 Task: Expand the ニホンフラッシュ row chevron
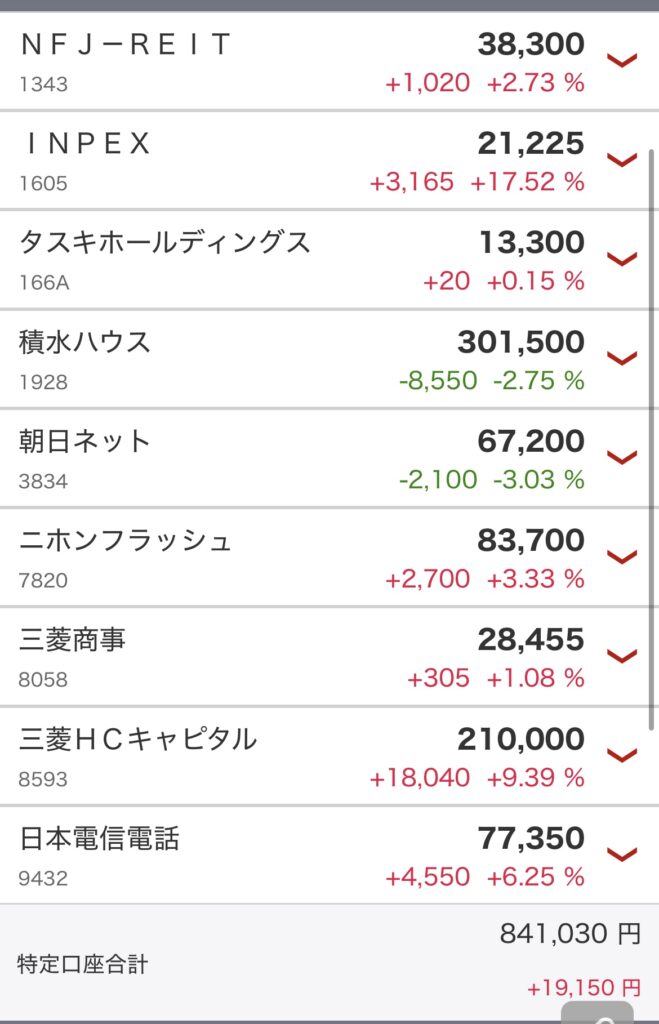(x=622, y=557)
